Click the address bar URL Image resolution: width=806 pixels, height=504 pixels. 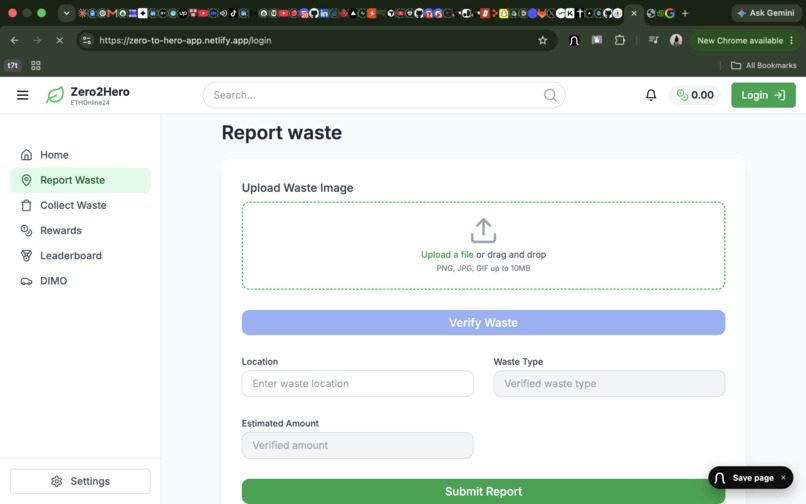pyautogui.click(x=185, y=40)
